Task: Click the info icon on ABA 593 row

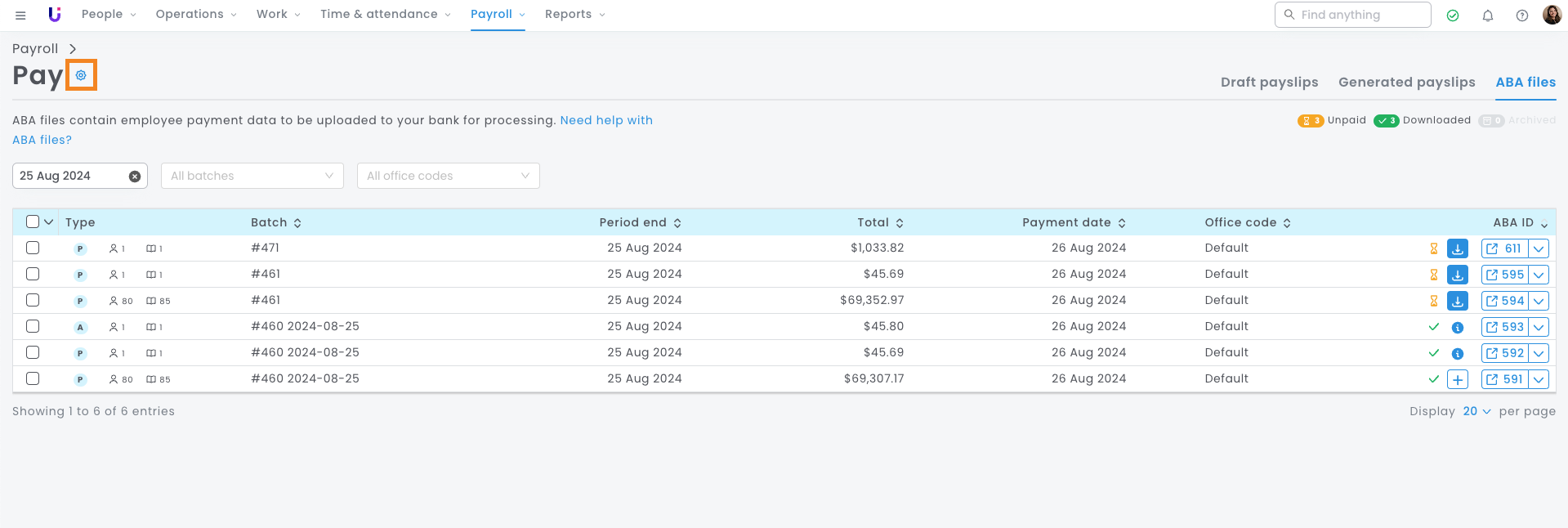Action: 1457,328
